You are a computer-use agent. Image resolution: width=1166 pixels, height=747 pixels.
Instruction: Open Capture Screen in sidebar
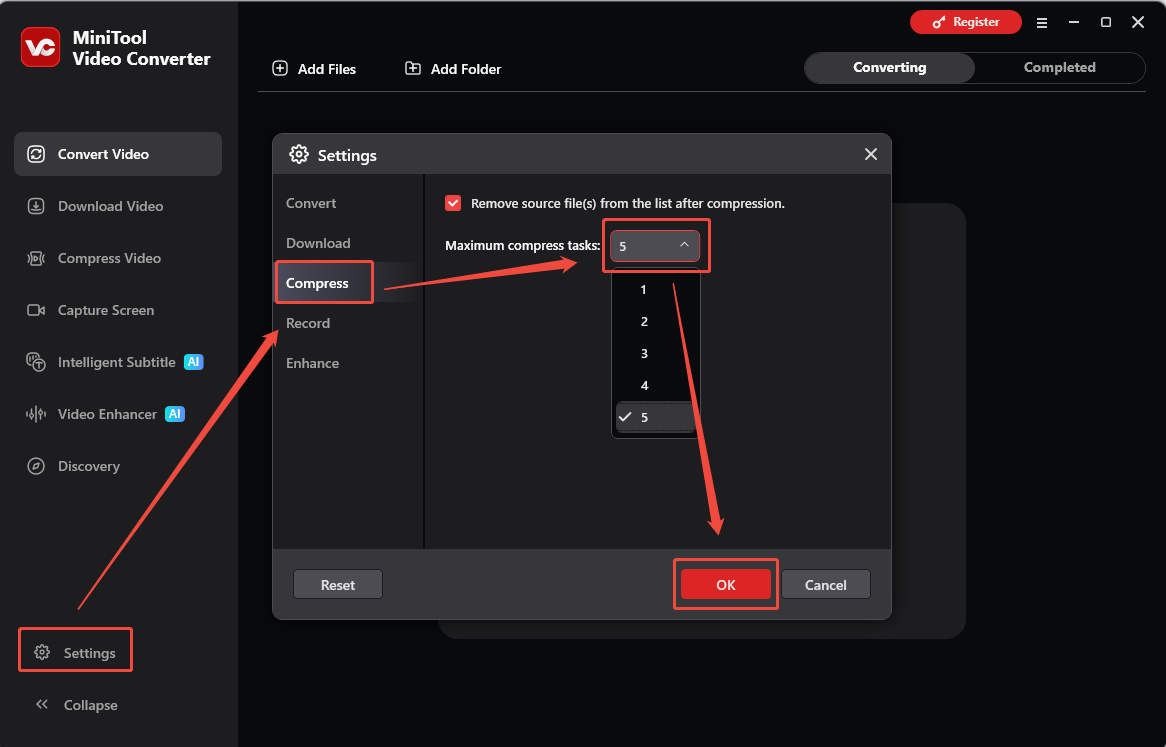(117, 310)
